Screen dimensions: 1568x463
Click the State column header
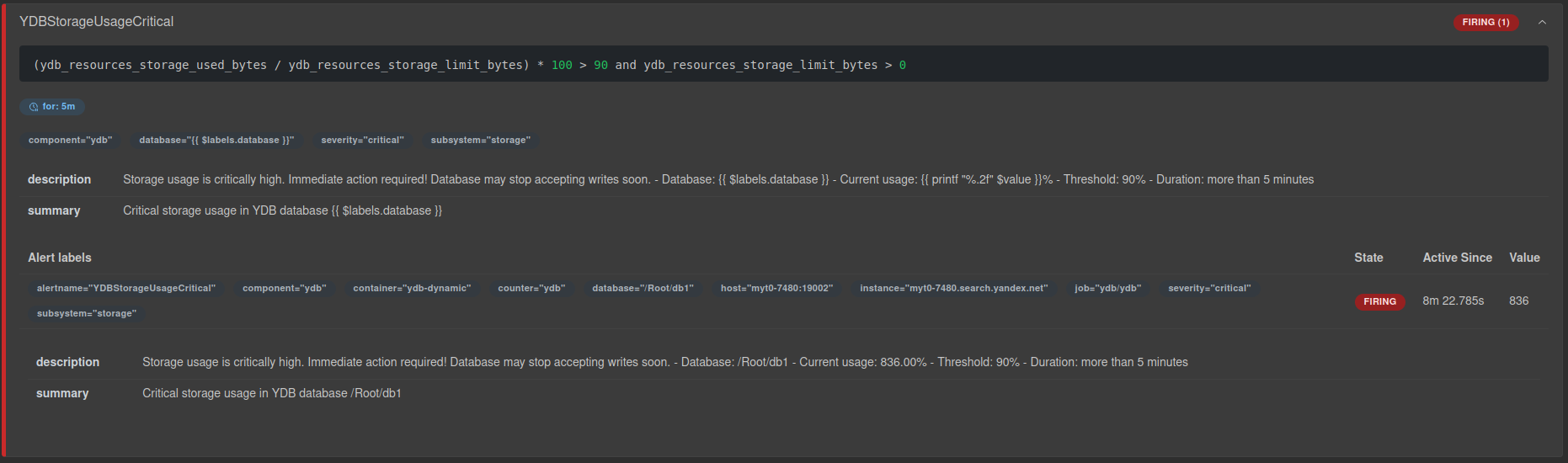1368,258
